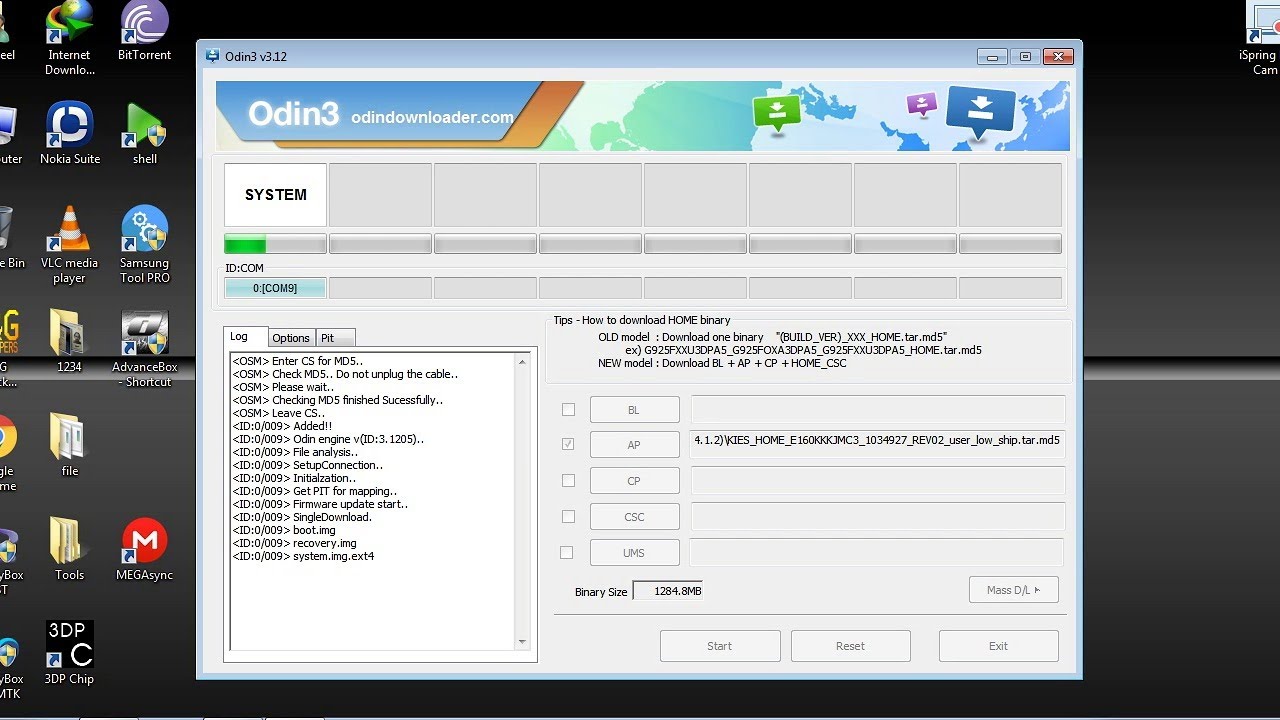Open the Tools folder on desktop
This screenshot has width=1280, height=720.
tap(69, 549)
